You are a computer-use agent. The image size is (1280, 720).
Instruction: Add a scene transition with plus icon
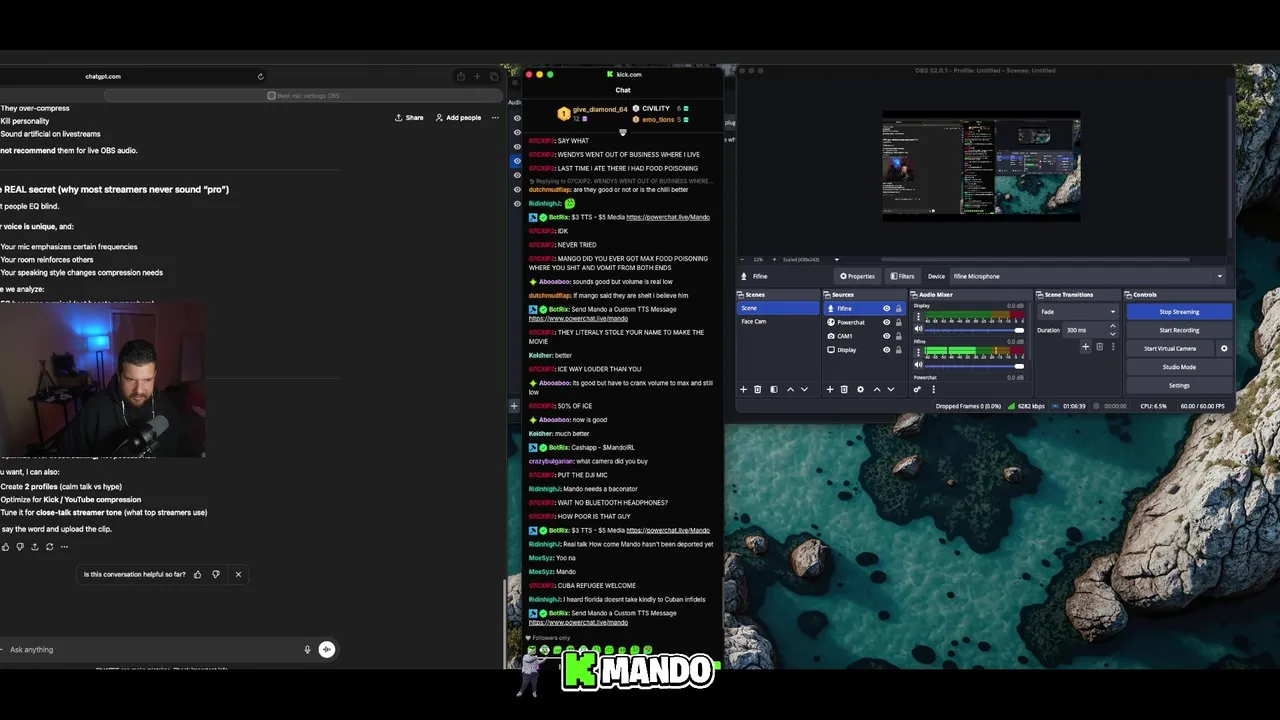click(x=1086, y=347)
